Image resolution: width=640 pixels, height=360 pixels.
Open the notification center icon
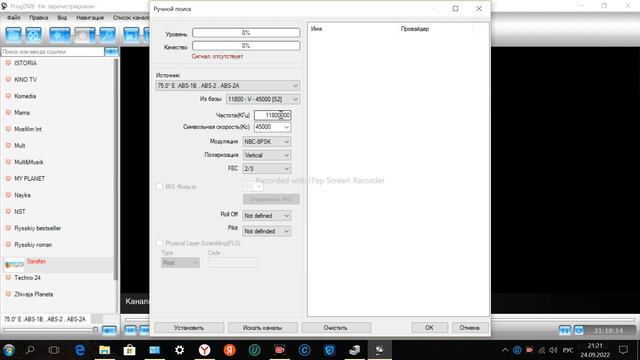tap(623, 350)
